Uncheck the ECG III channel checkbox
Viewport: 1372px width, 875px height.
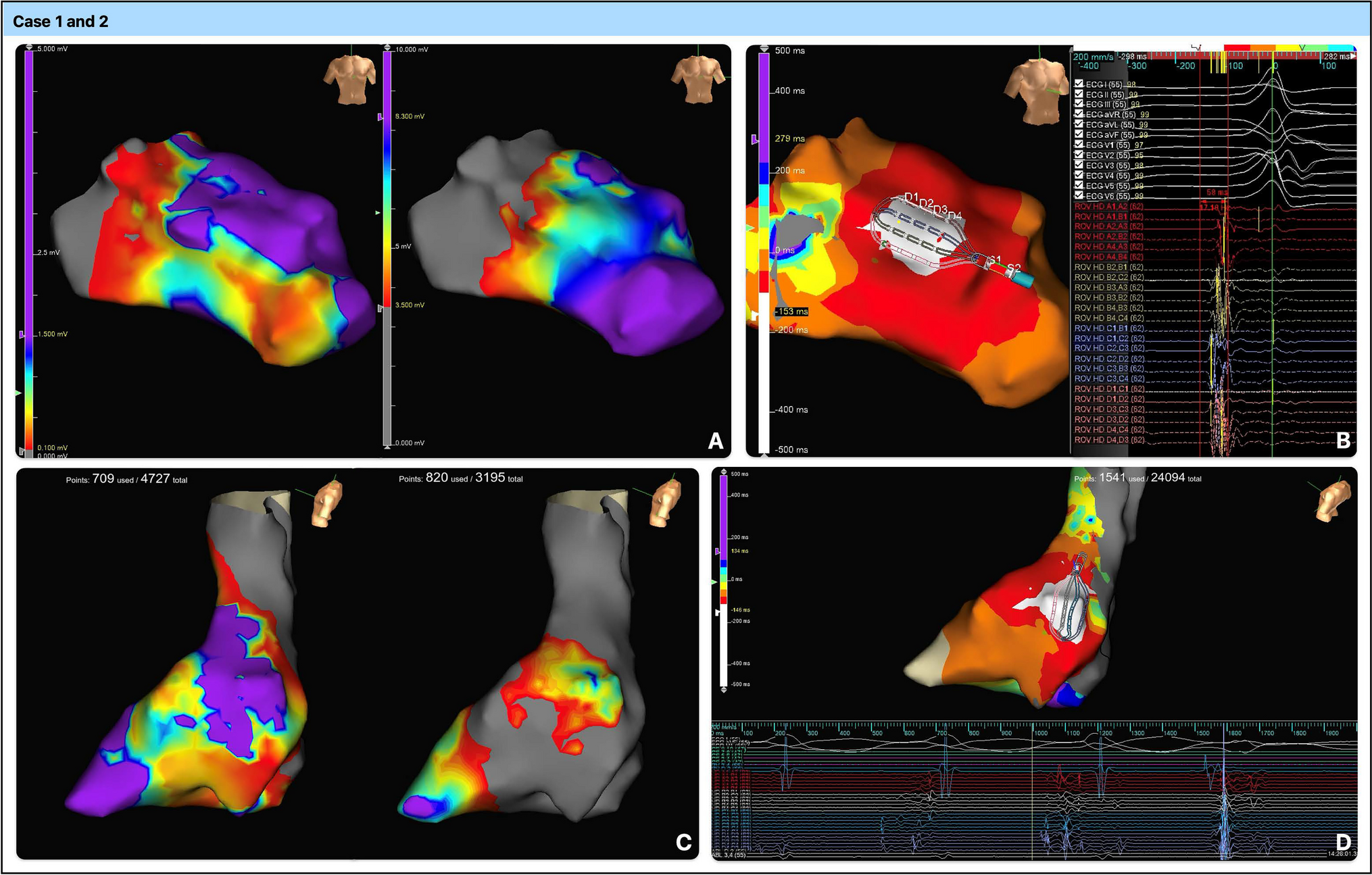(x=1079, y=104)
